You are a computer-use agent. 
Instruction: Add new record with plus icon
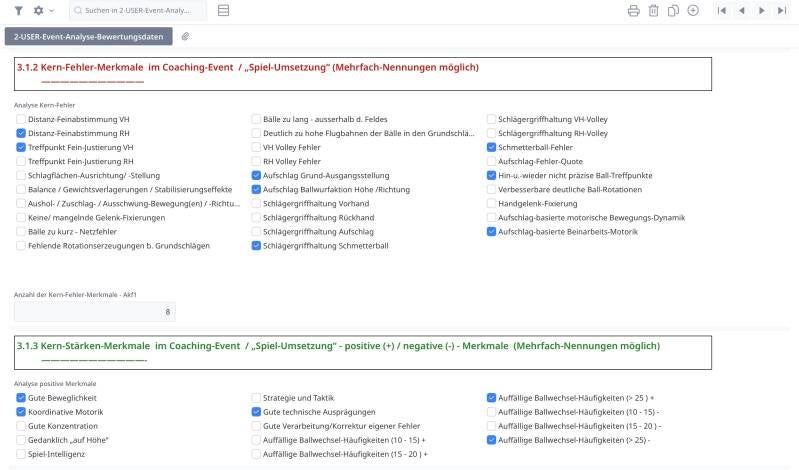tap(693, 10)
